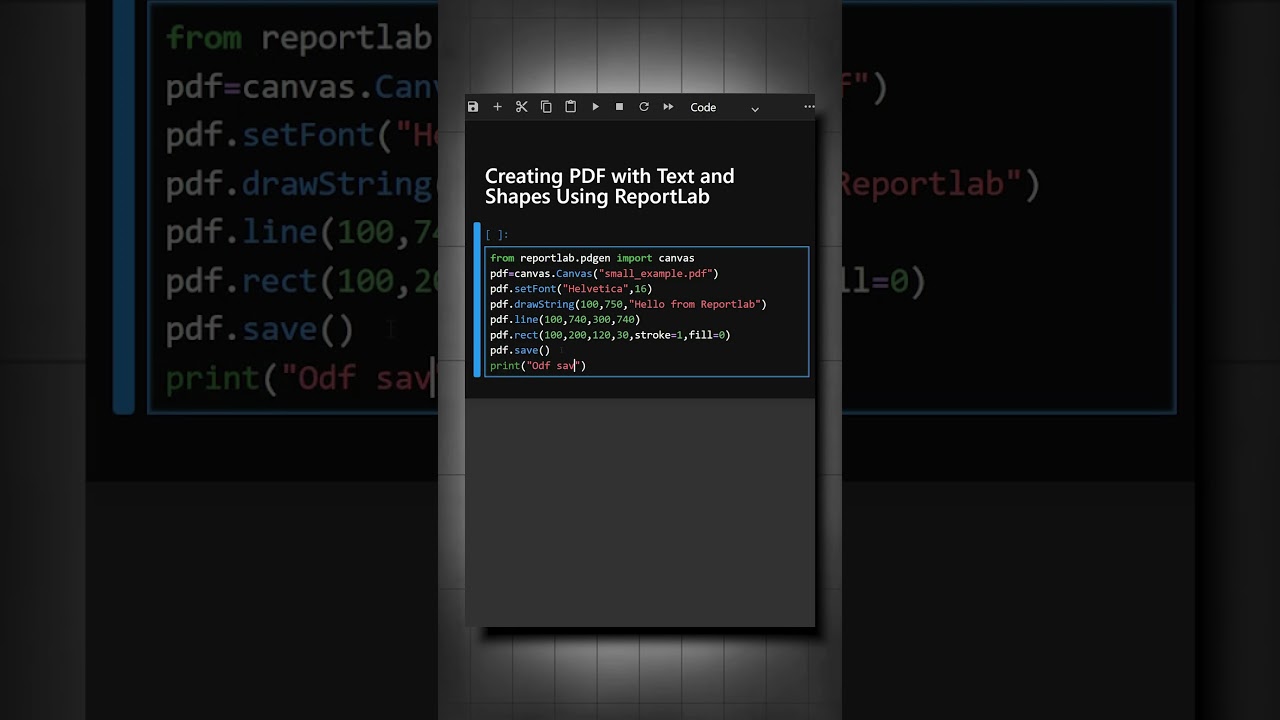Click the canvas.Canvas small_example.pdf line
The width and height of the screenshot is (1280, 720).
(x=604, y=273)
